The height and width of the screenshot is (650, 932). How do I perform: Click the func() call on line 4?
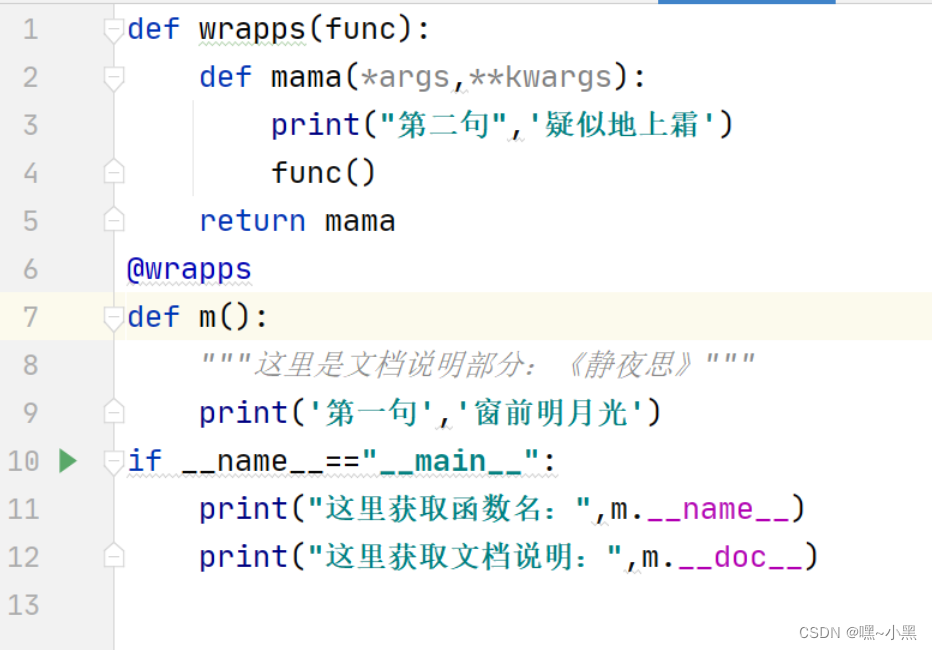[x=322, y=172]
